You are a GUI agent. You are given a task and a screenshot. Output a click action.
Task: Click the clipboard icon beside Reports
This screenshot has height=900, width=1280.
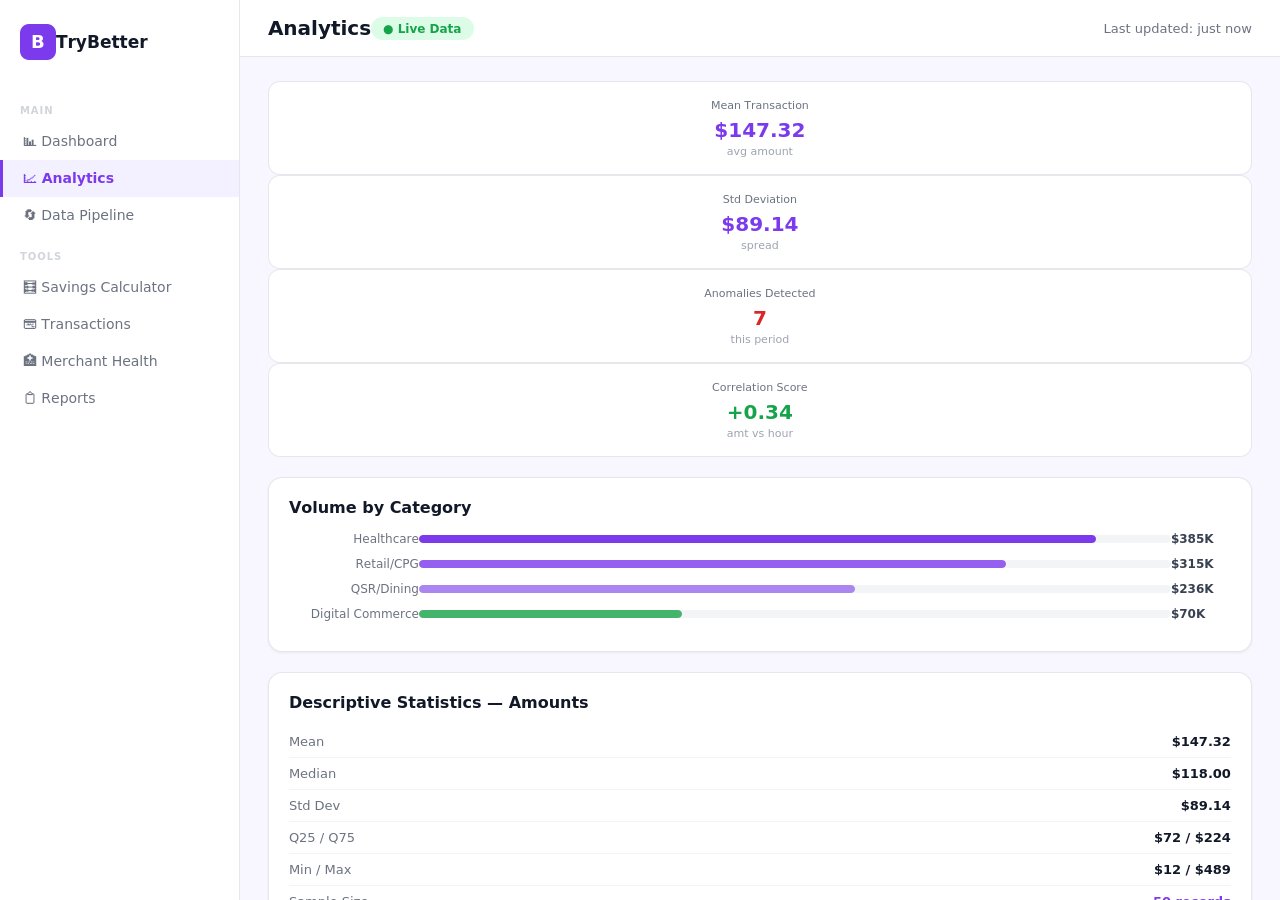[x=30, y=398]
